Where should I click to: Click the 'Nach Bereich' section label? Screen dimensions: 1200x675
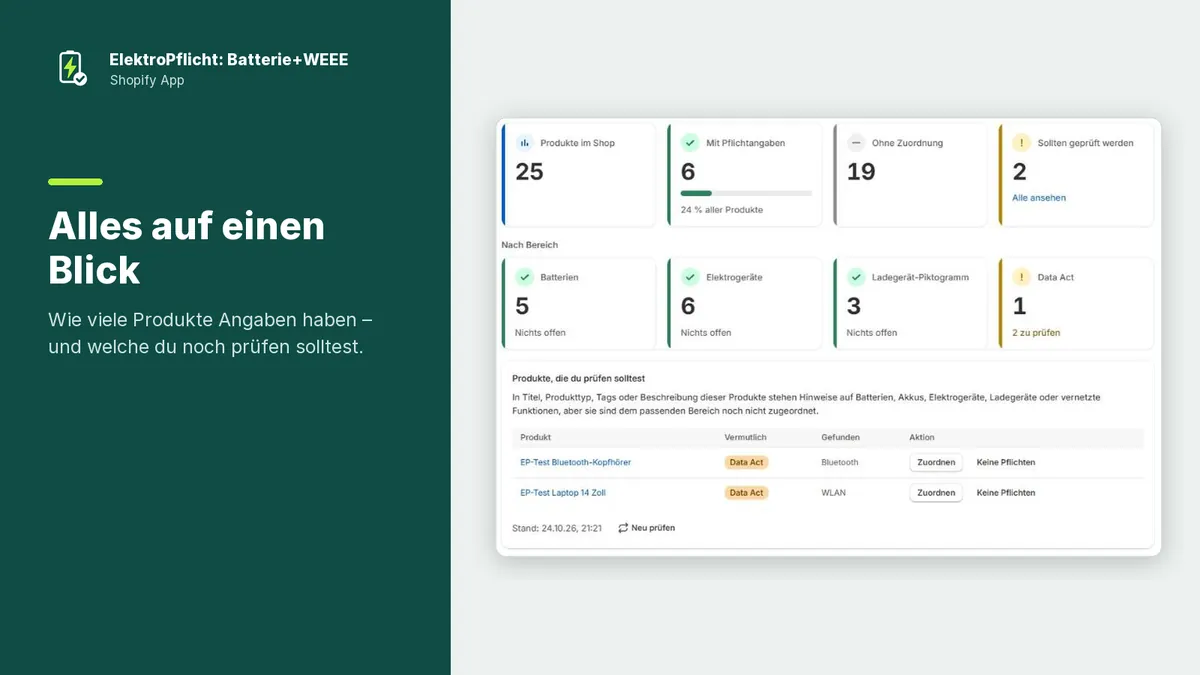coord(530,244)
